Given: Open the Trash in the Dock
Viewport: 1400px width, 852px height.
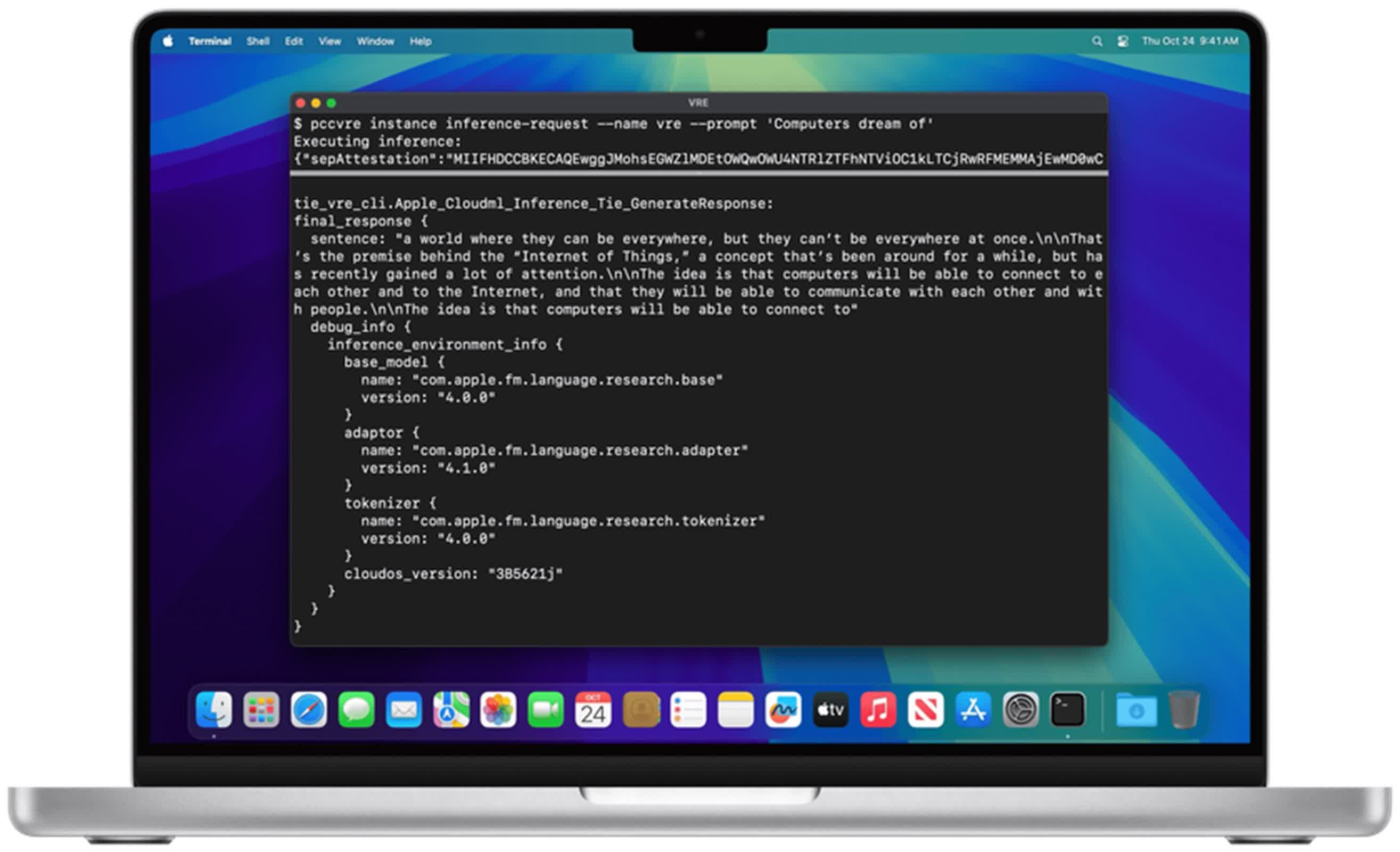Looking at the screenshot, I should click(x=1184, y=709).
